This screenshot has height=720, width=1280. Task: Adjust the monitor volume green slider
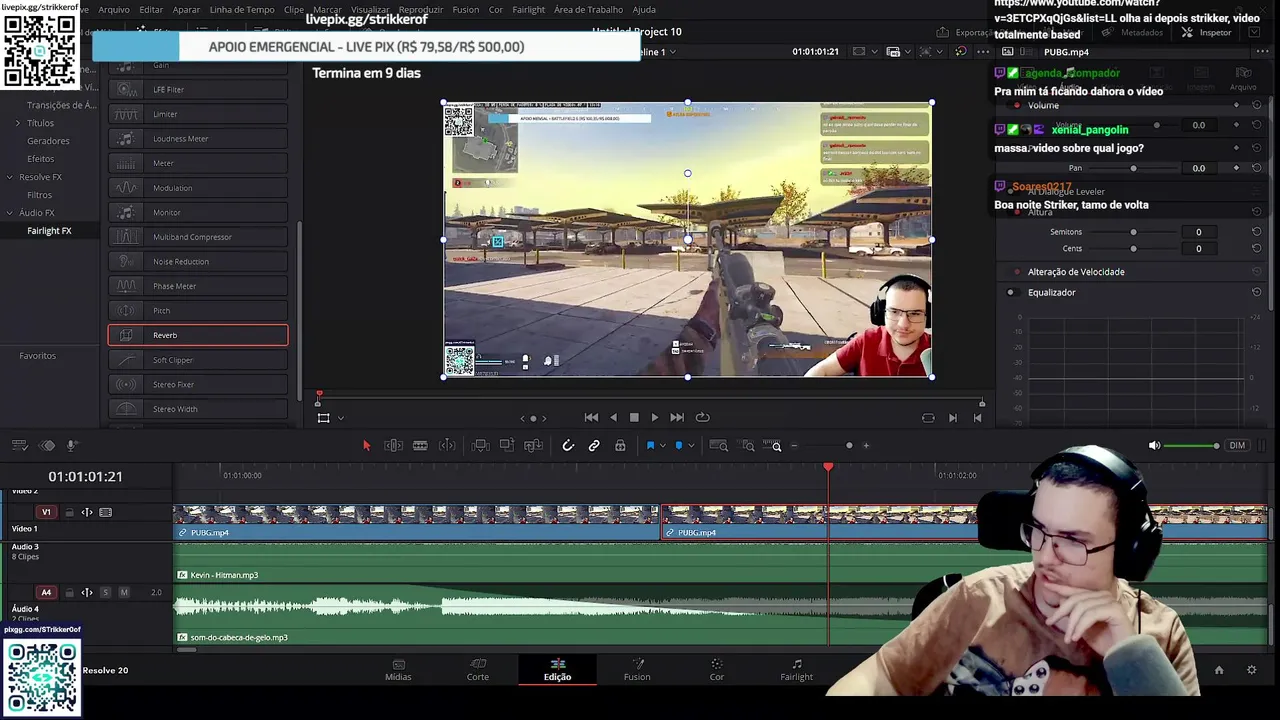click(x=1191, y=446)
